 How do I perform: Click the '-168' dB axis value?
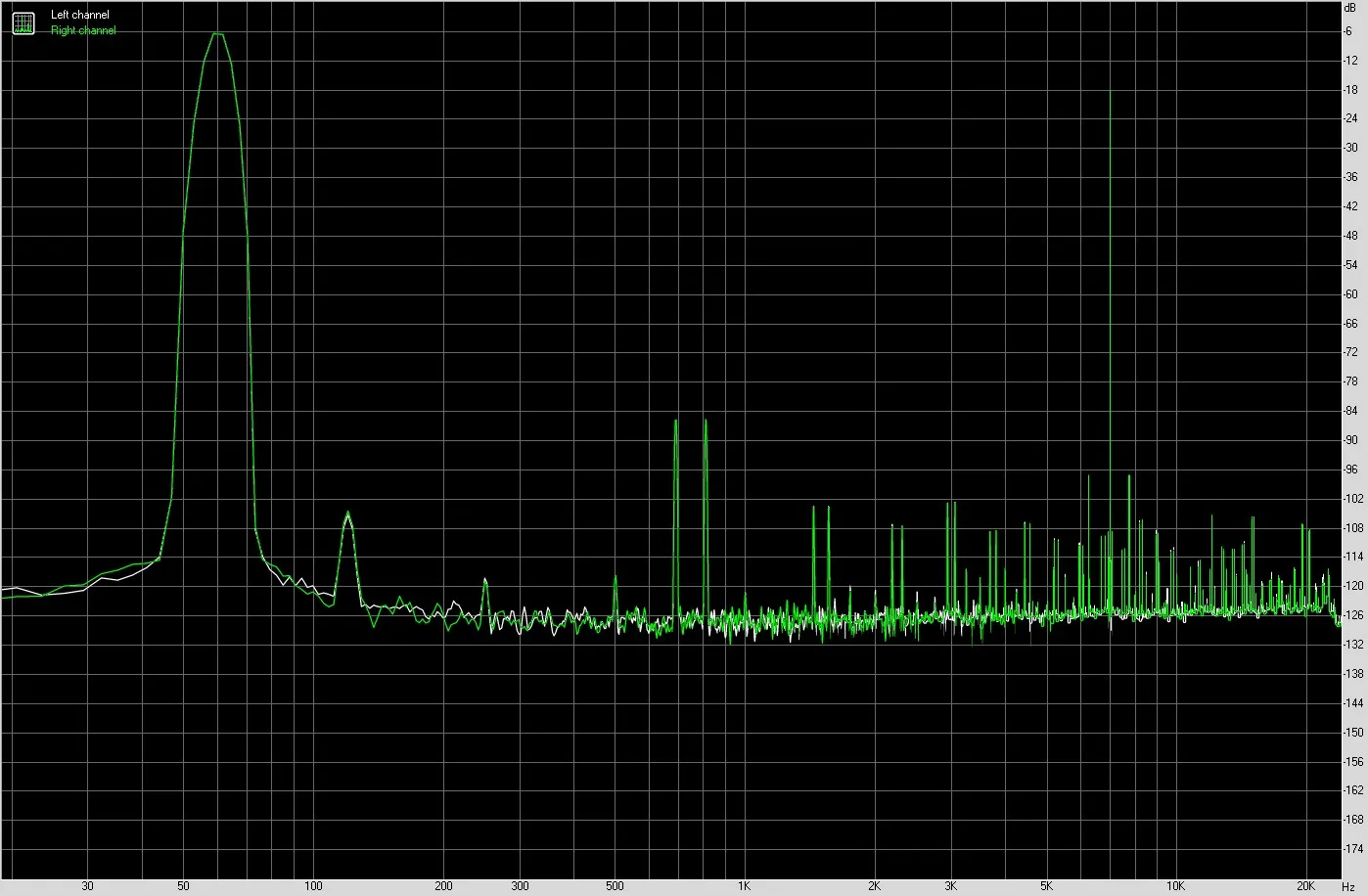pos(1354,821)
